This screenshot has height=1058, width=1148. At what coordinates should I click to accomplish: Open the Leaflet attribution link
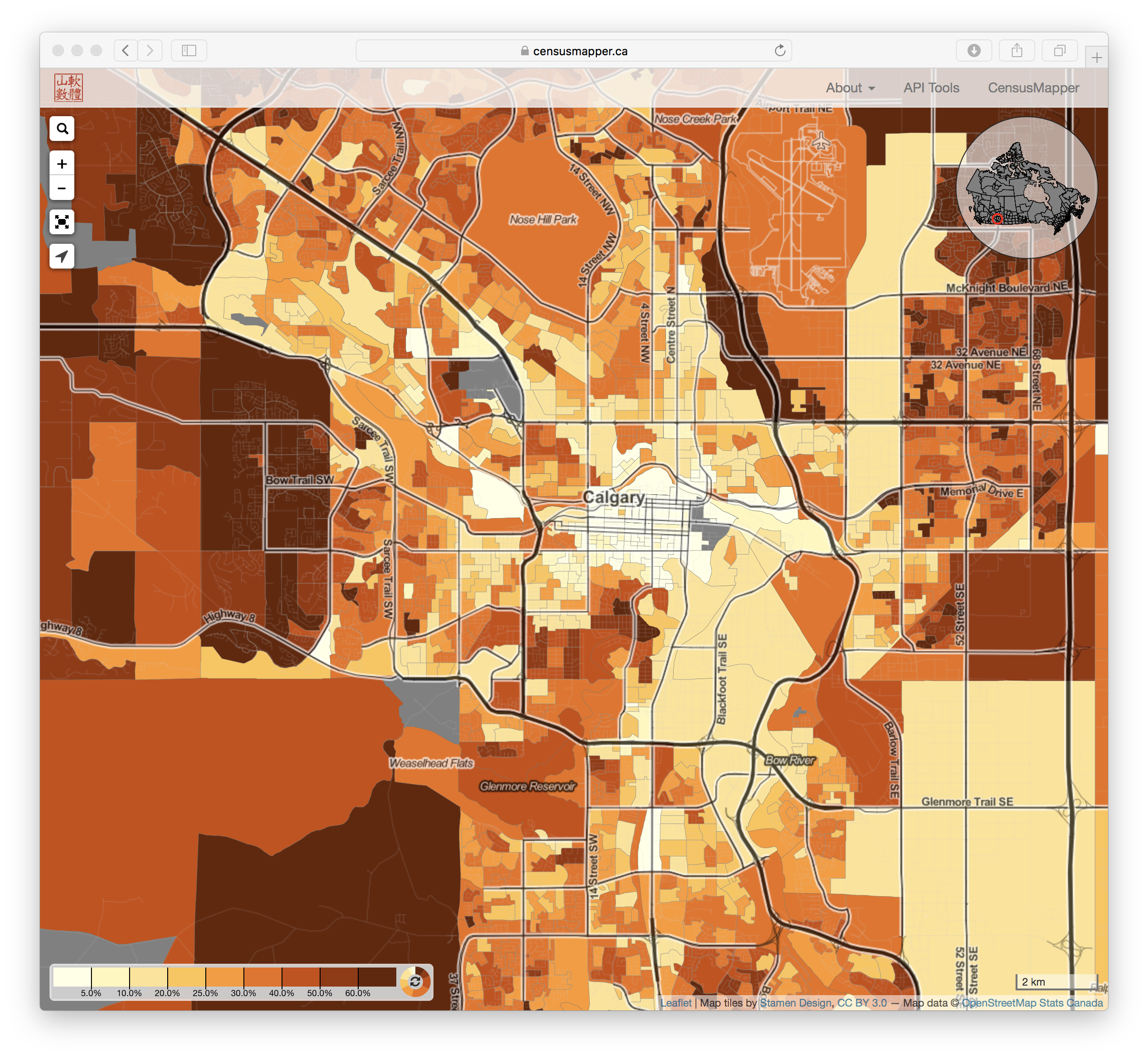(x=675, y=1002)
